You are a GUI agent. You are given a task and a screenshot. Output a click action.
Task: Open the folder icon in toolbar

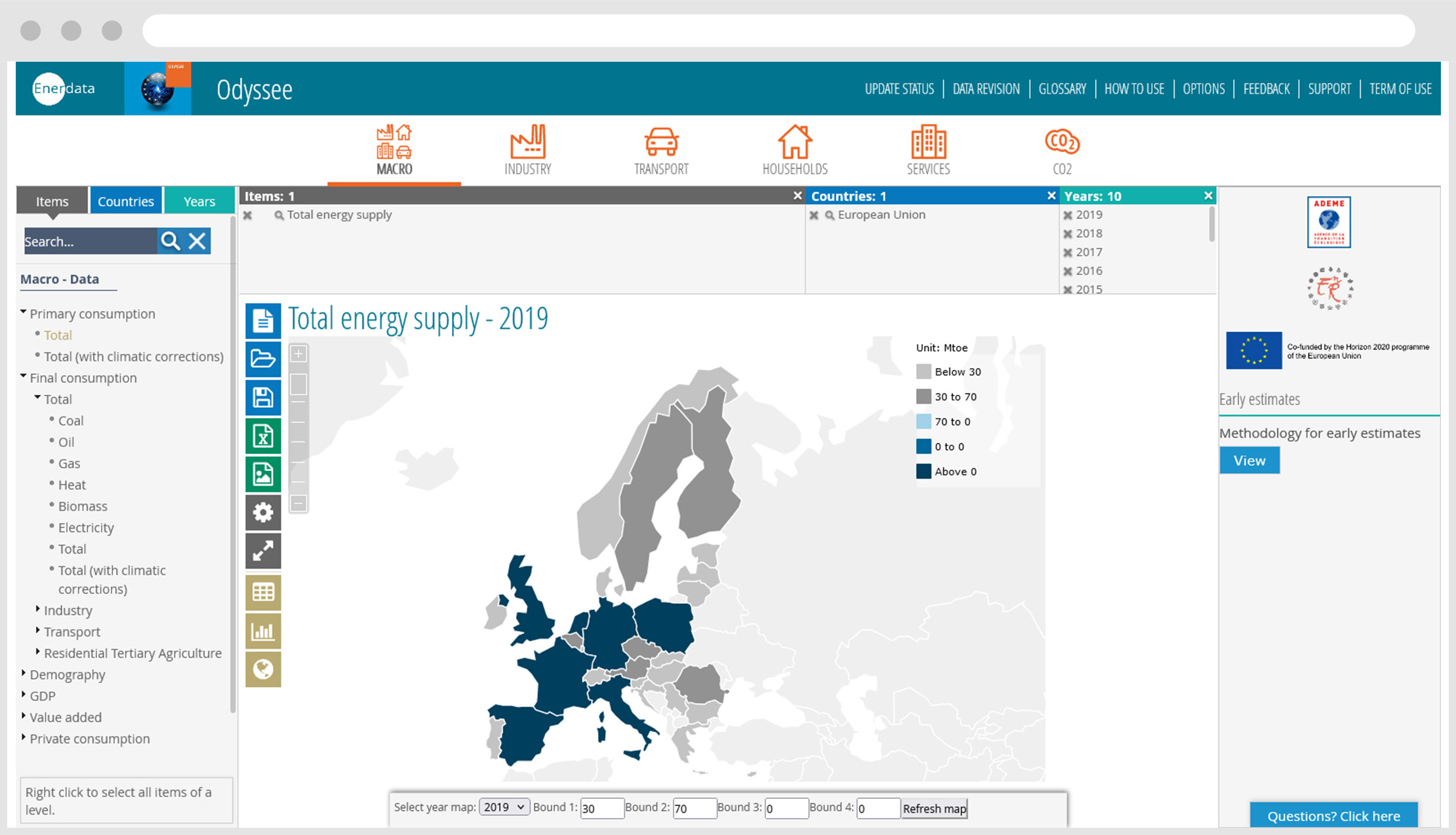263,359
